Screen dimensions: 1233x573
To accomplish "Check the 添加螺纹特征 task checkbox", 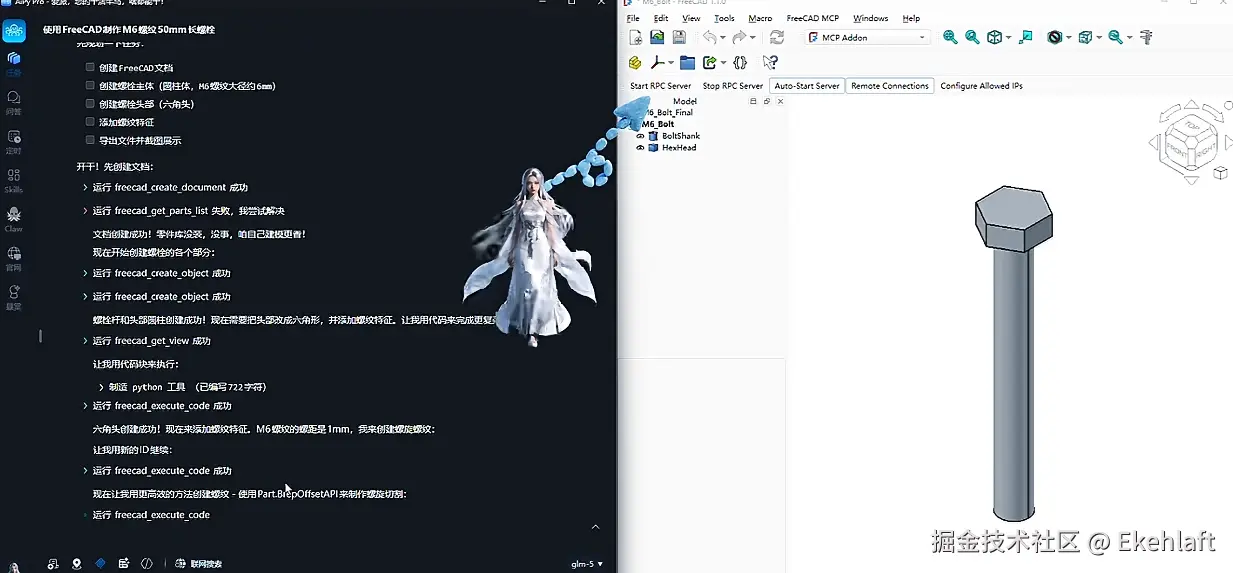I will (x=90, y=122).
